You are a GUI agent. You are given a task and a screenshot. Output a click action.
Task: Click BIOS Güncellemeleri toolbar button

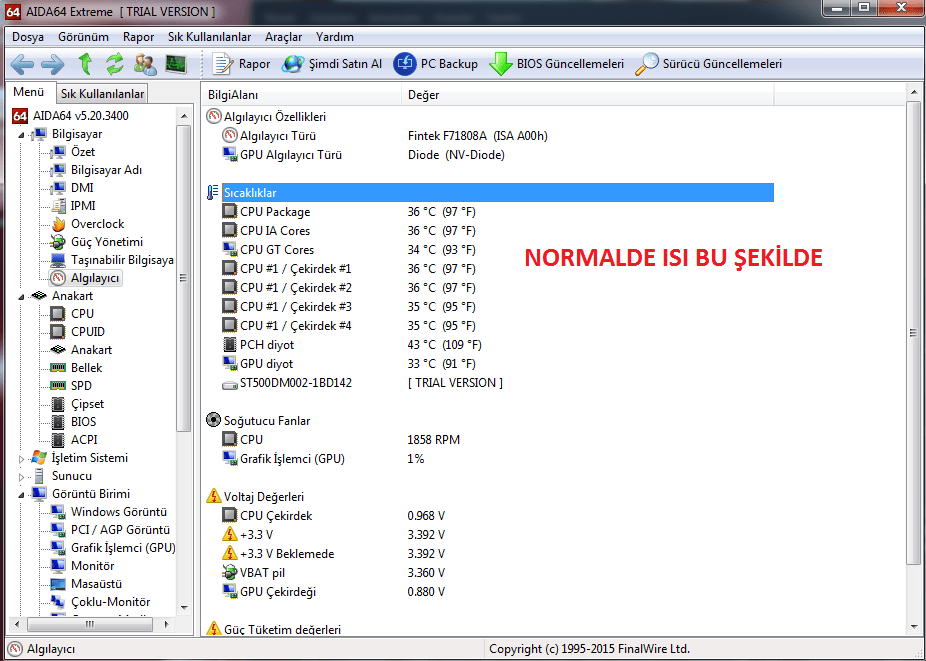point(556,64)
